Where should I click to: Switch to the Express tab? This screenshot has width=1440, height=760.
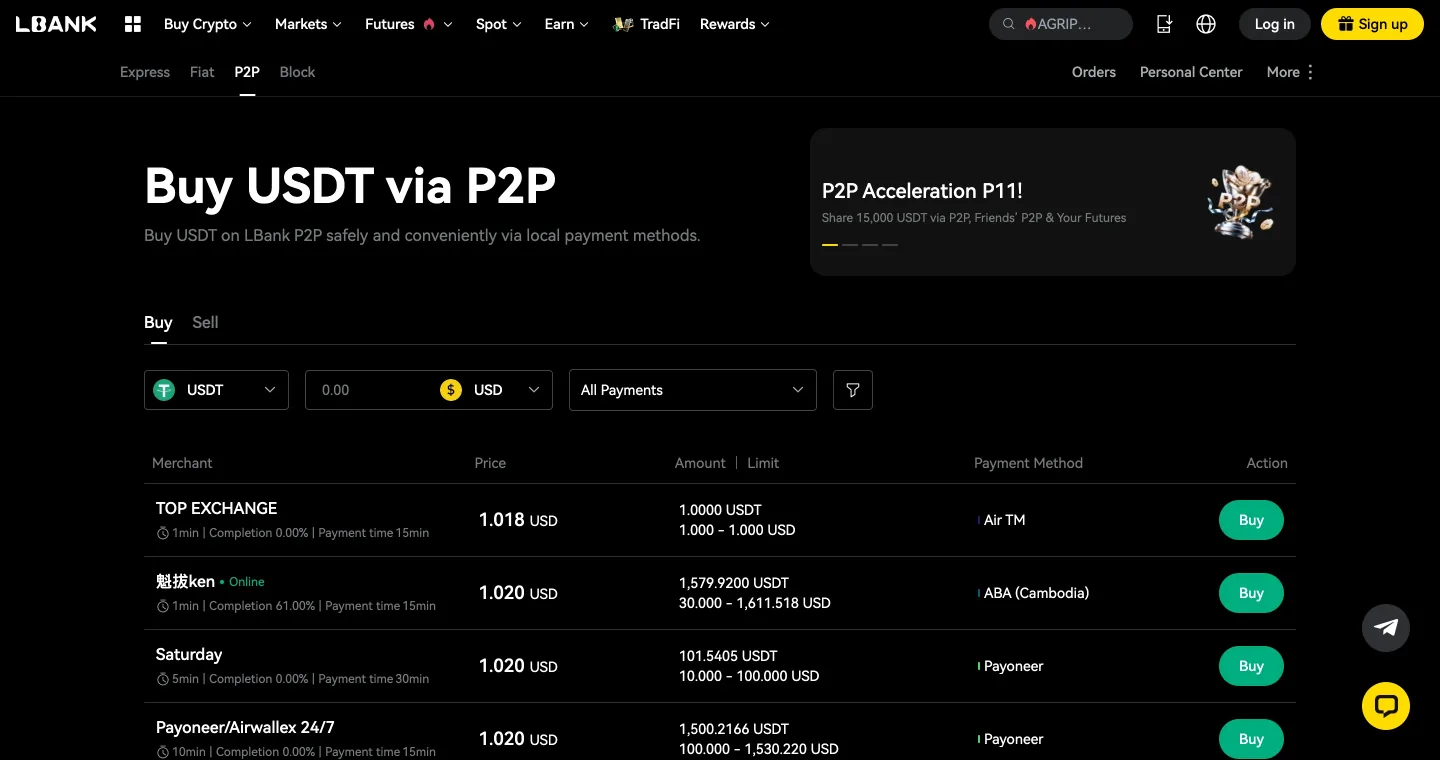tap(145, 72)
